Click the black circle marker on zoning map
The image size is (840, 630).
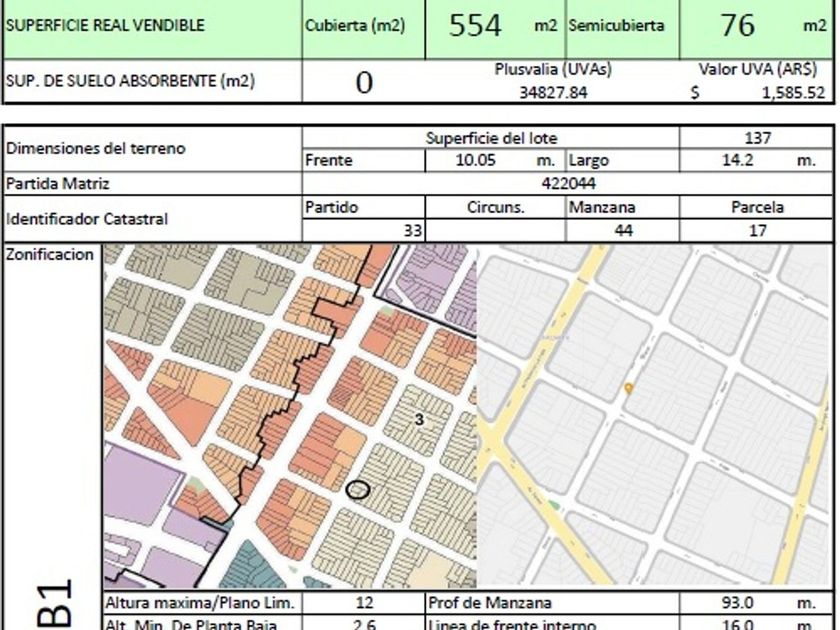(358, 490)
